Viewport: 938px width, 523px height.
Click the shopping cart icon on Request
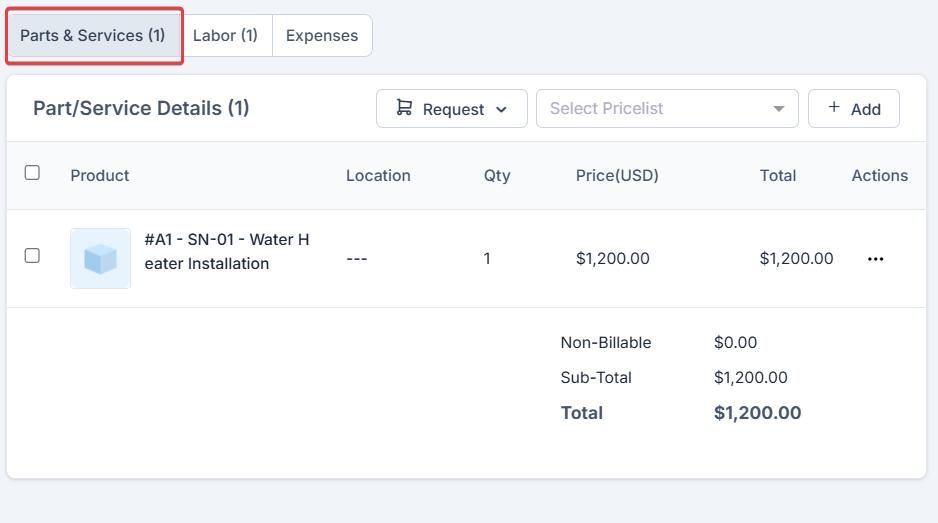[404, 108]
